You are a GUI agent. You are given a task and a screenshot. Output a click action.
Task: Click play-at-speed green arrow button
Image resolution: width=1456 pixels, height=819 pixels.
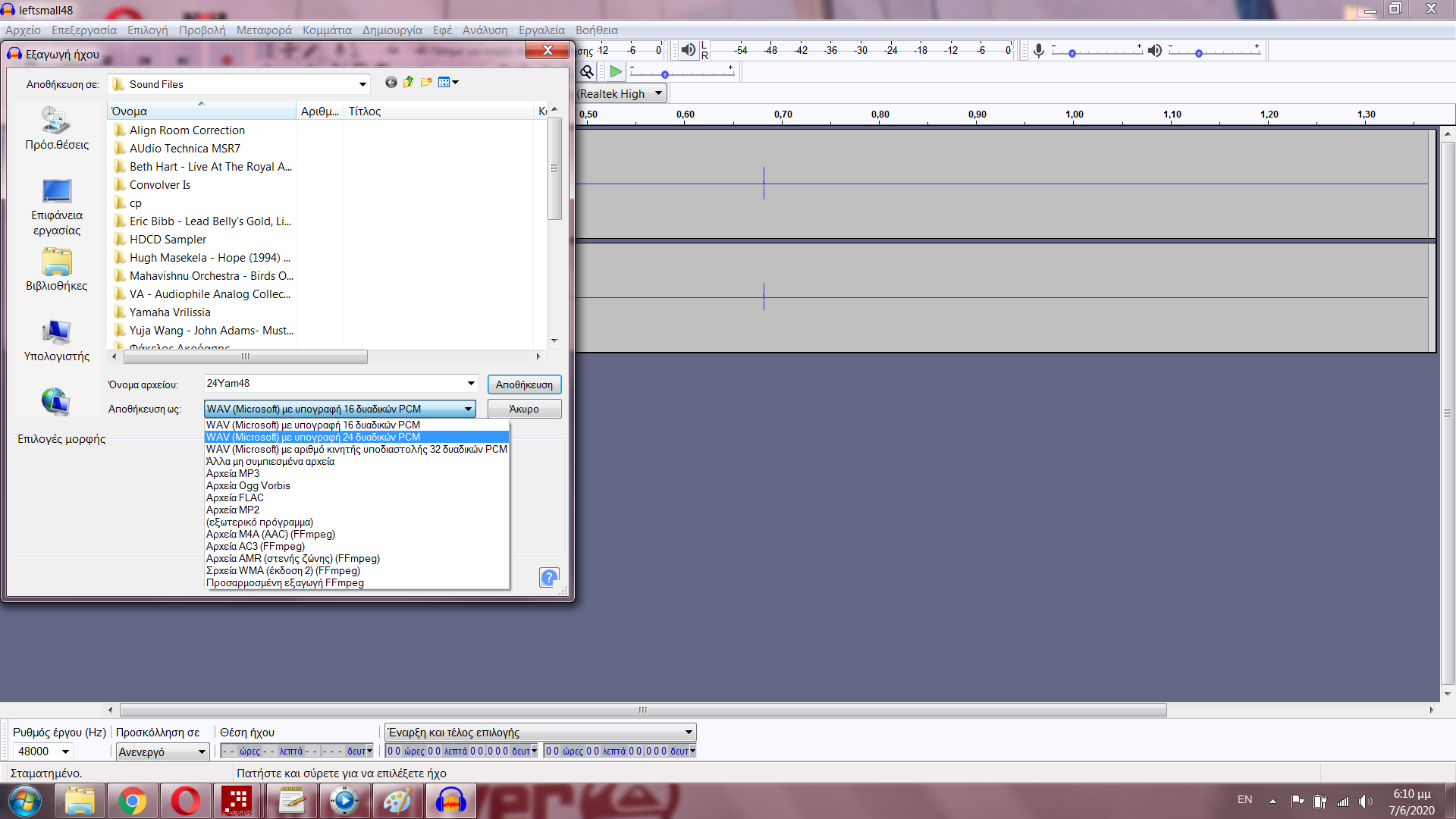pyautogui.click(x=616, y=72)
